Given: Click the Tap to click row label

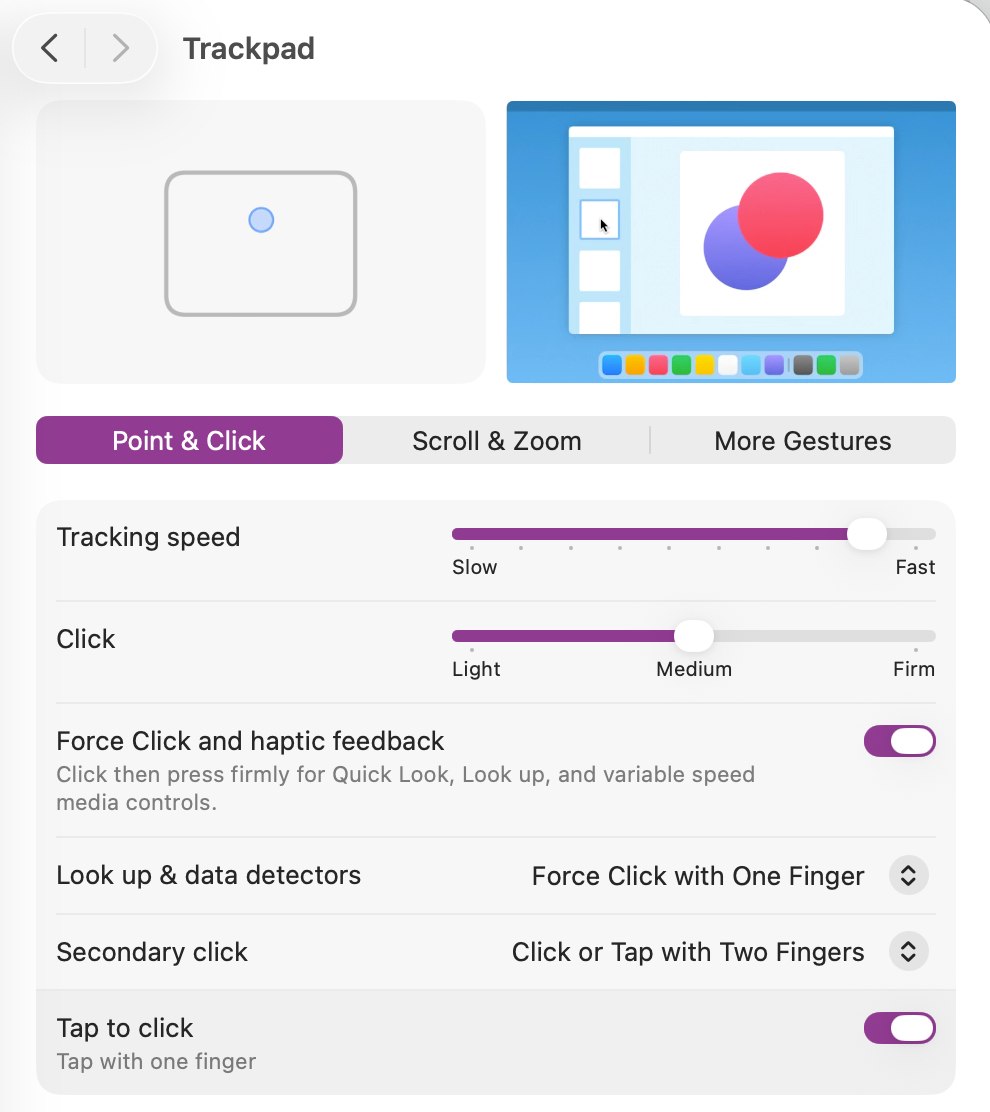Looking at the screenshot, I should point(125,1028).
